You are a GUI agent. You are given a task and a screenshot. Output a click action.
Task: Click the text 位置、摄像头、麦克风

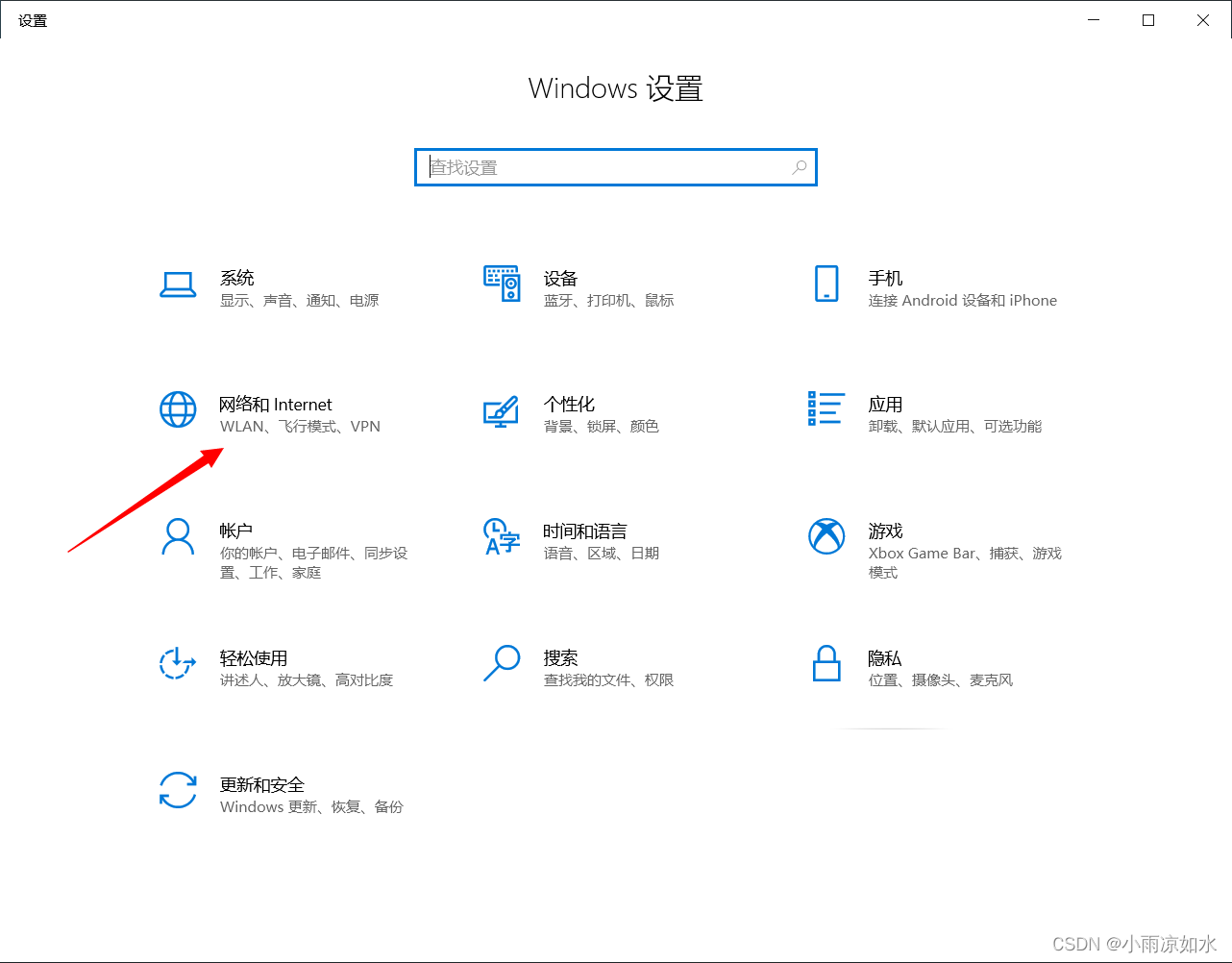(x=941, y=680)
